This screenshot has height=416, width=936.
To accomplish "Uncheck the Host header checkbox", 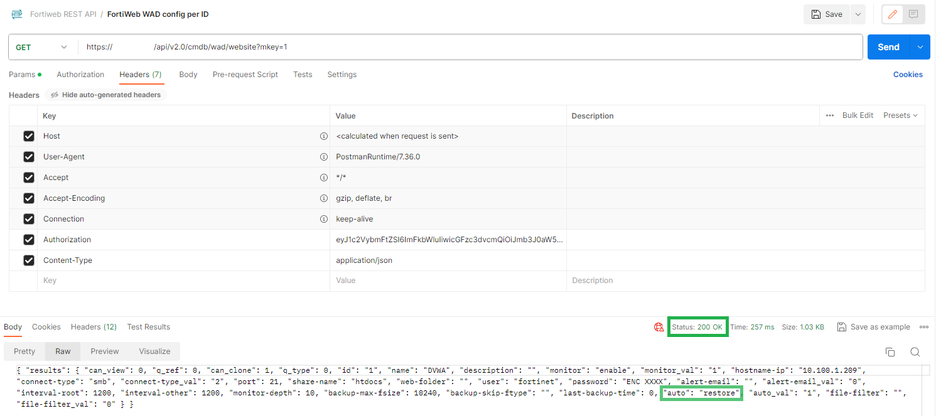I will (x=28, y=136).
